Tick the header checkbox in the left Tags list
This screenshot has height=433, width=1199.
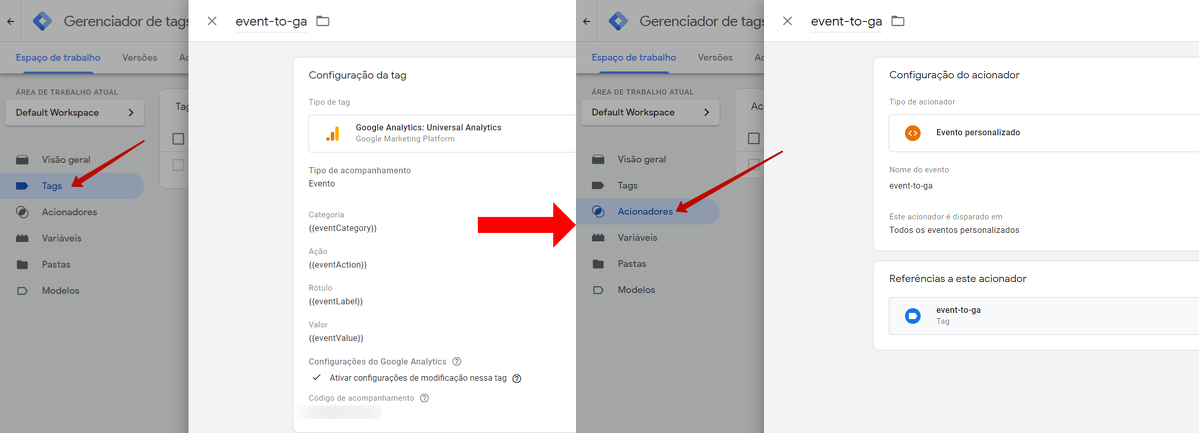tap(179, 139)
